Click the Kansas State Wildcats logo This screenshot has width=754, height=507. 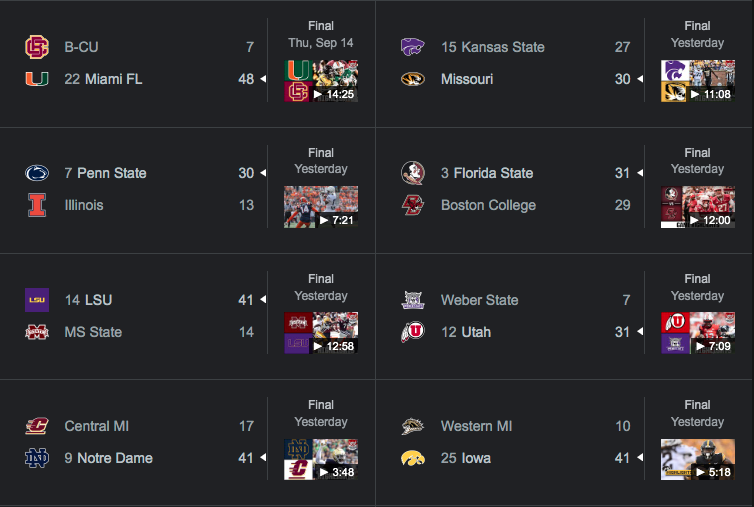413,47
